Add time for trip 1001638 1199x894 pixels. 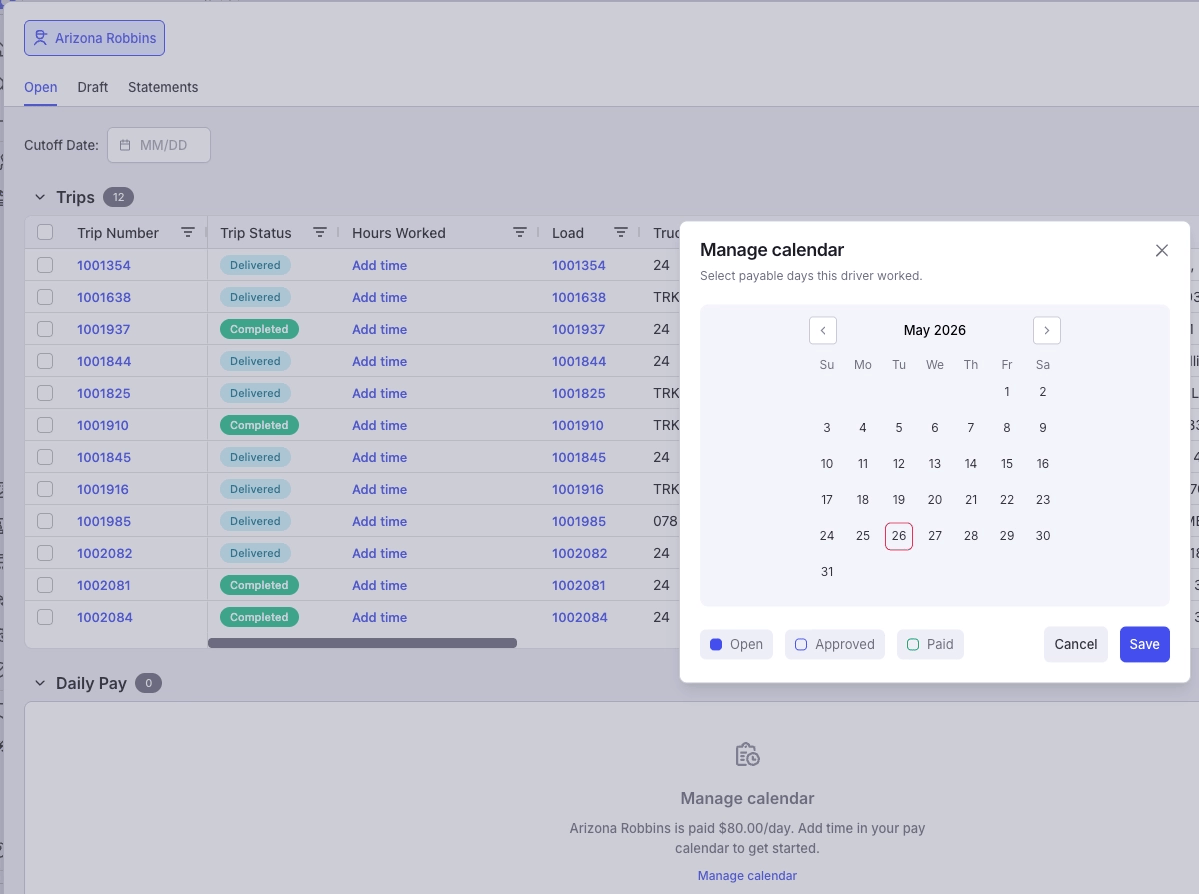tap(379, 297)
